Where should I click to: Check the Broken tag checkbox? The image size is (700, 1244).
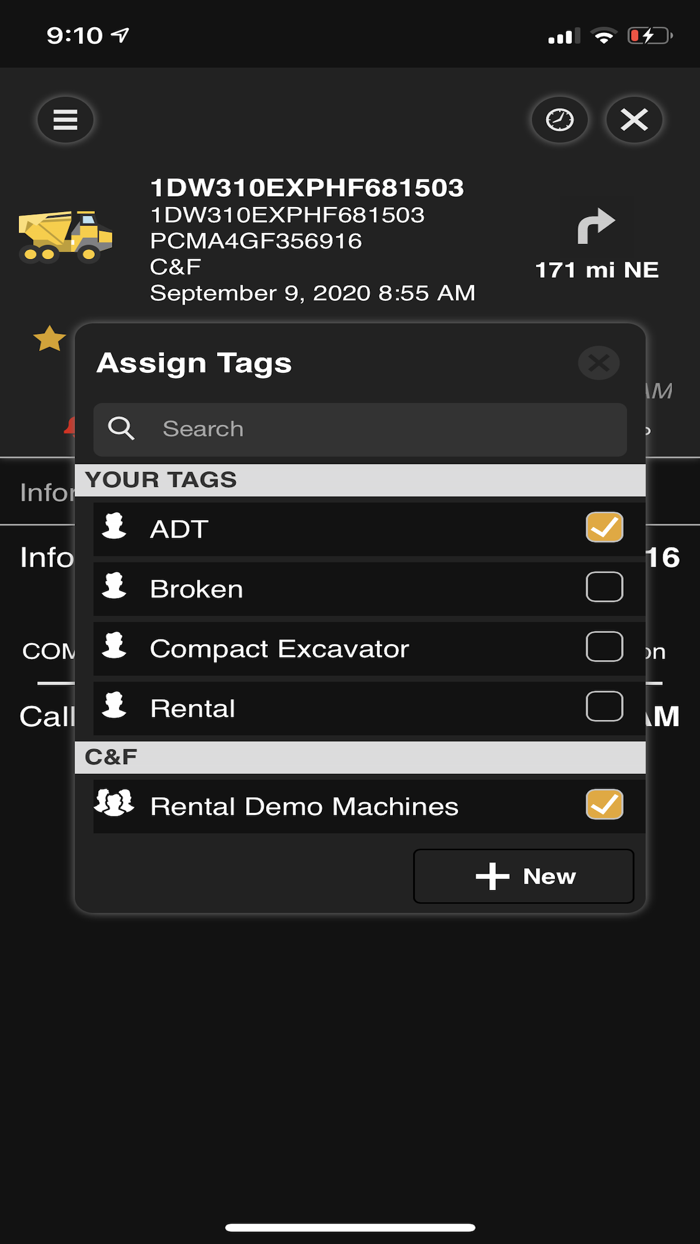(x=604, y=587)
